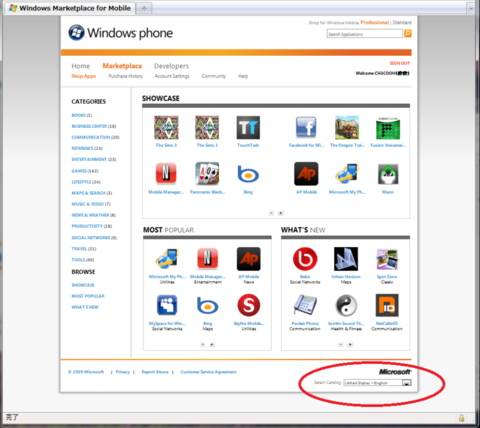The image size is (480, 428).
Task: Switch to Standard shop version
Action: click(402, 22)
